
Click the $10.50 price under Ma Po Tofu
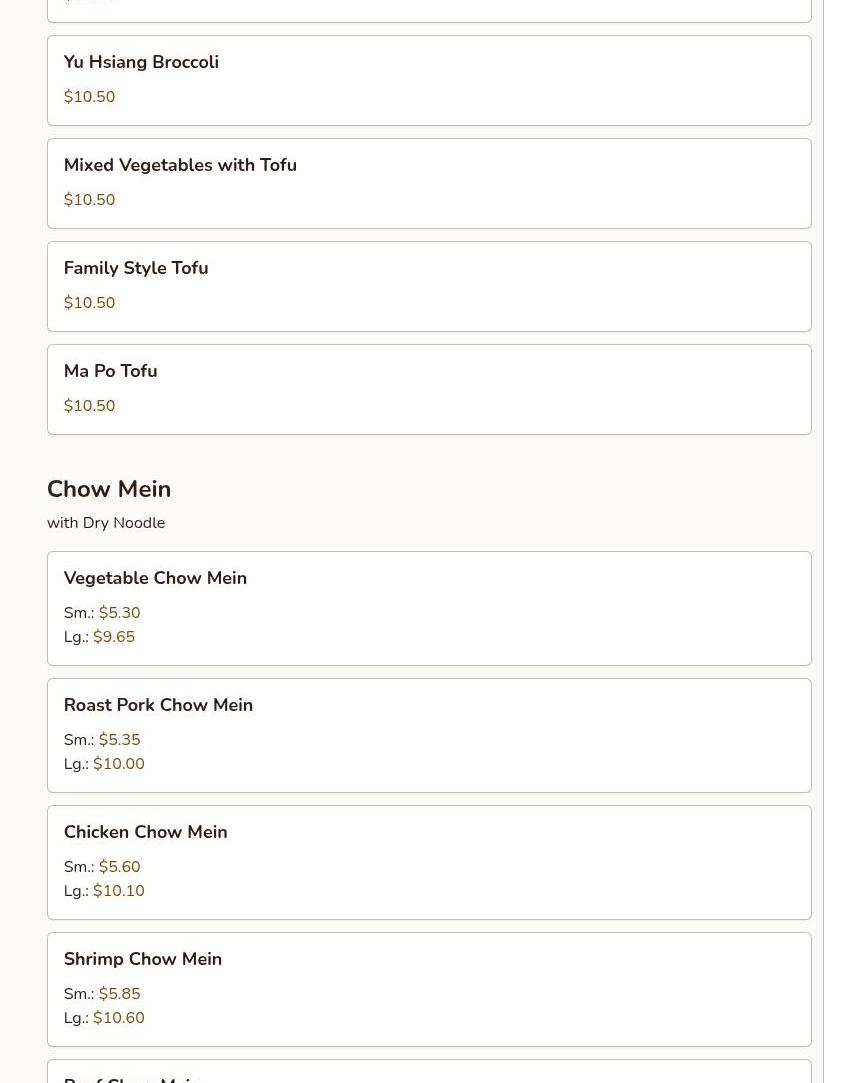[x=89, y=405]
